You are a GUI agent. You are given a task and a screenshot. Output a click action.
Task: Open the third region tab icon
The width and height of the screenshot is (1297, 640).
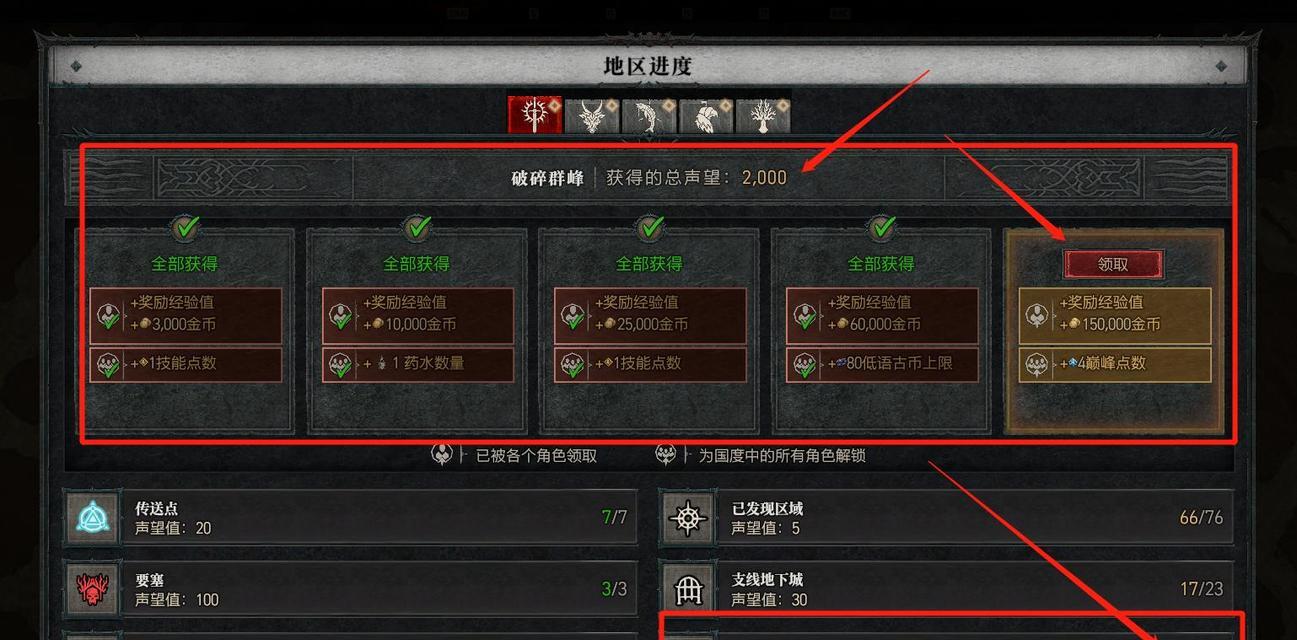648,115
